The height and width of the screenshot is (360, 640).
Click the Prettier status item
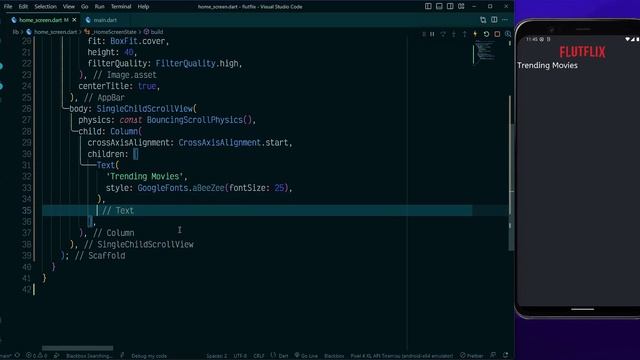[471, 356]
